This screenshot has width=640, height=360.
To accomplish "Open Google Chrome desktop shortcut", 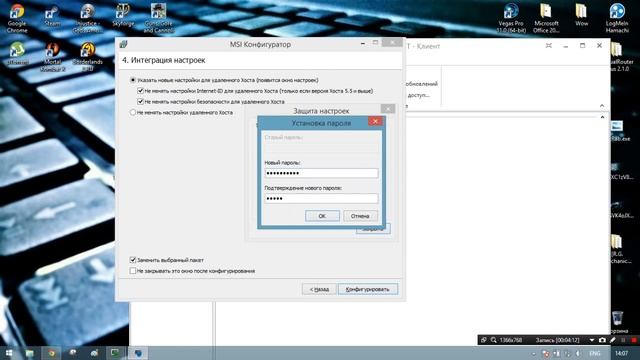I will click(17, 18).
